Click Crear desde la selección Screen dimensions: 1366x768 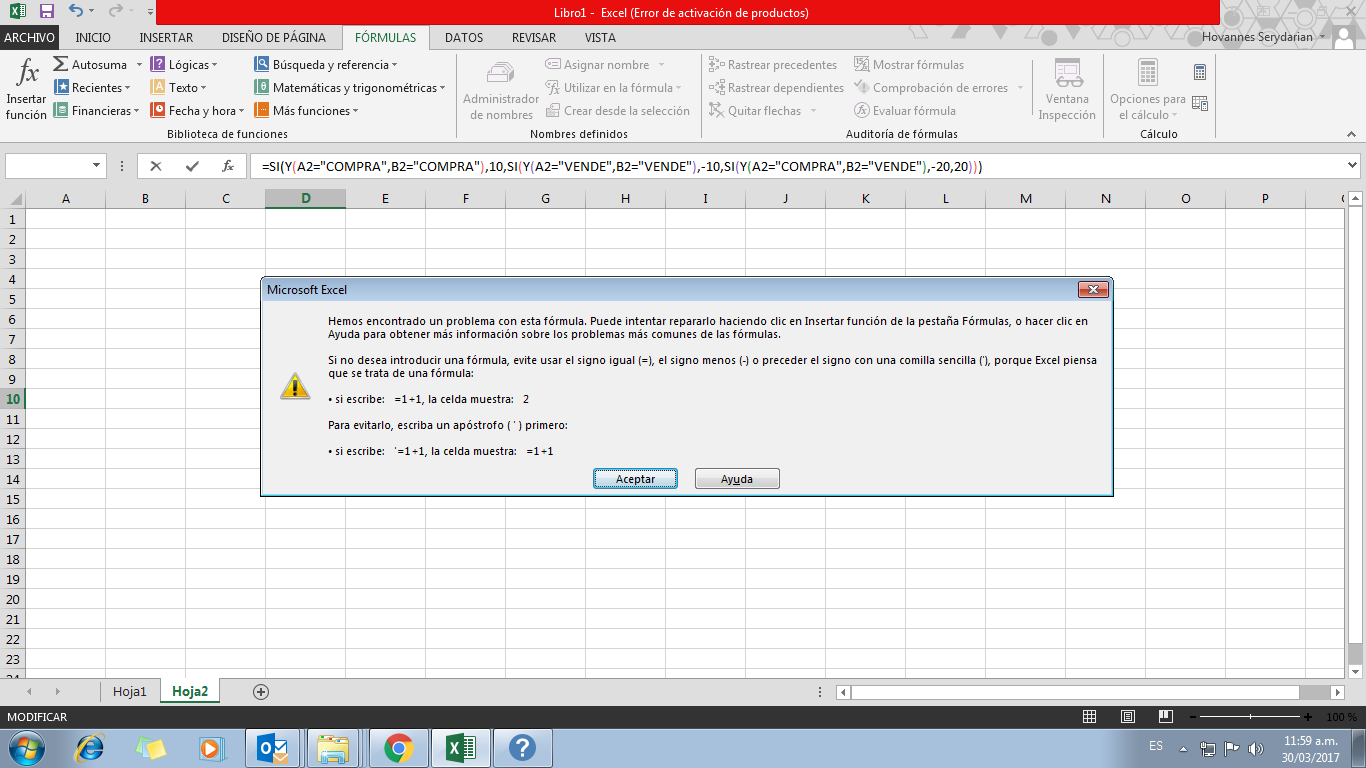[x=618, y=111]
